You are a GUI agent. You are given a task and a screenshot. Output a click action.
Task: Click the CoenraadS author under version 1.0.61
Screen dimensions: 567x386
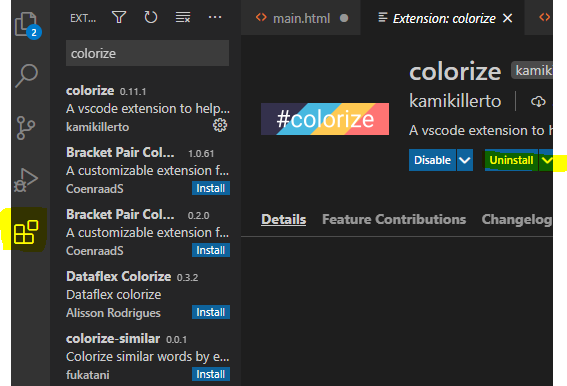point(95,188)
